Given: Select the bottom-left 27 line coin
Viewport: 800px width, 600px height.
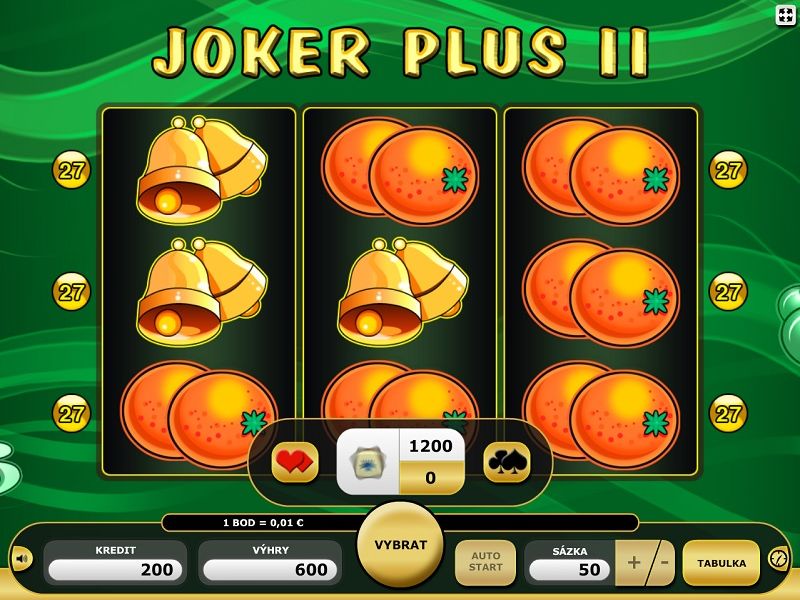Looking at the screenshot, I should [71, 413].
